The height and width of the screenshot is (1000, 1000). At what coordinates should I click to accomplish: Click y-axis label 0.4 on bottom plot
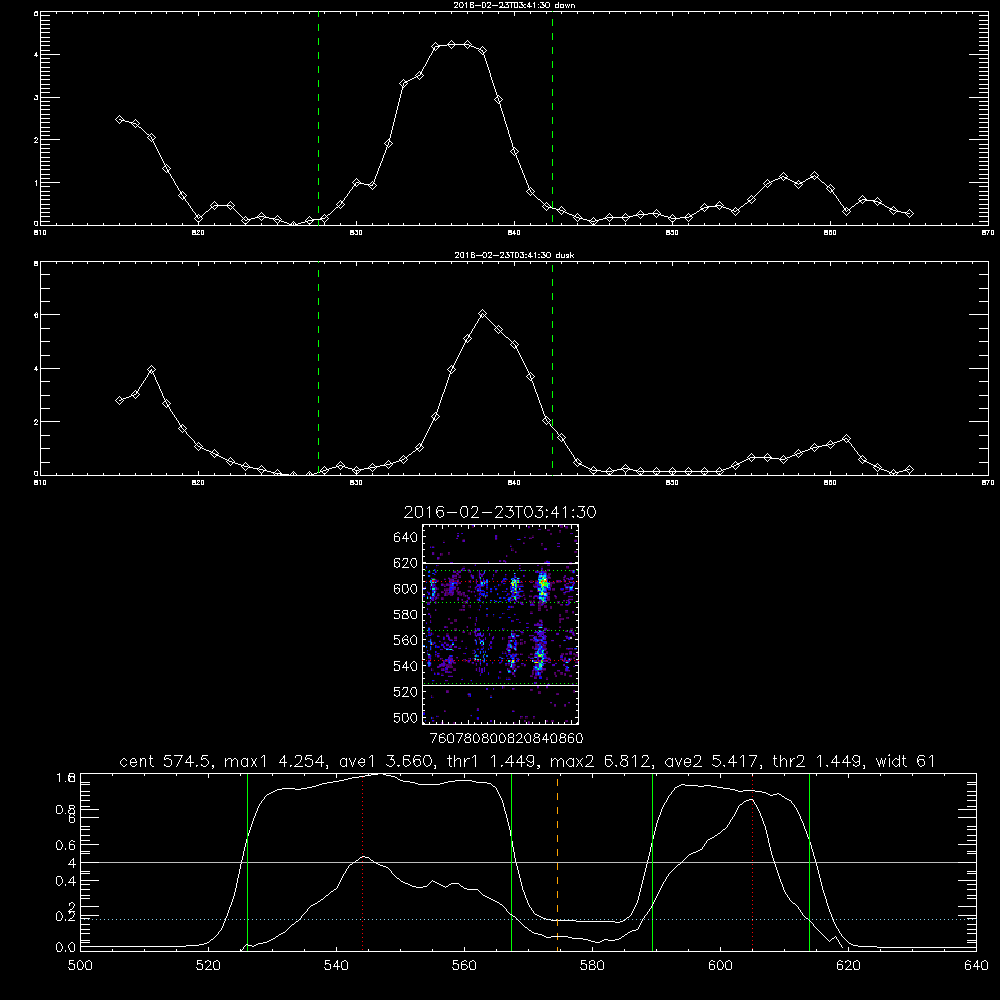coord(66,881)
